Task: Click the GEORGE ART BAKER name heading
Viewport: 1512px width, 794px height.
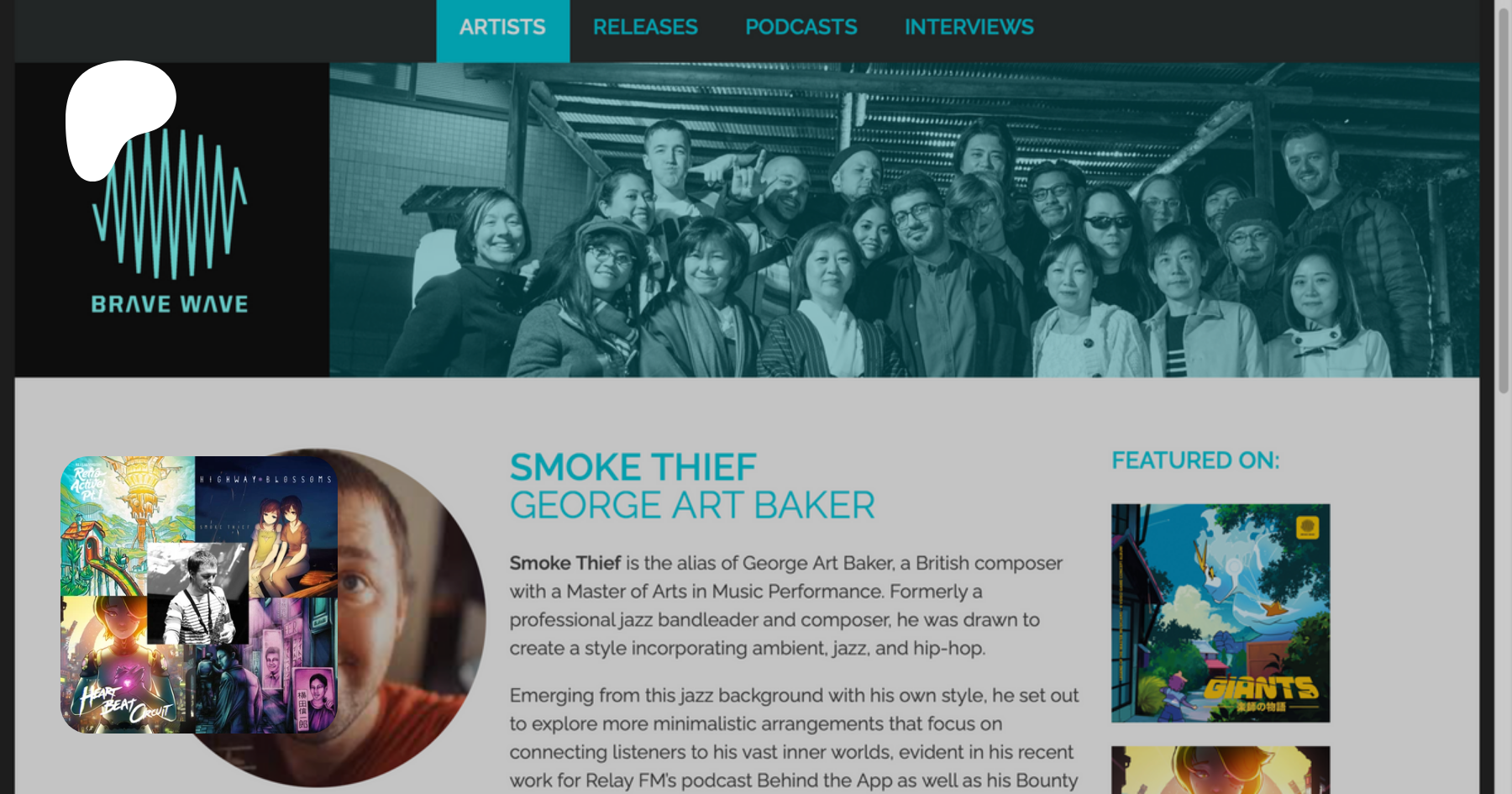Action: click(692, 506)
